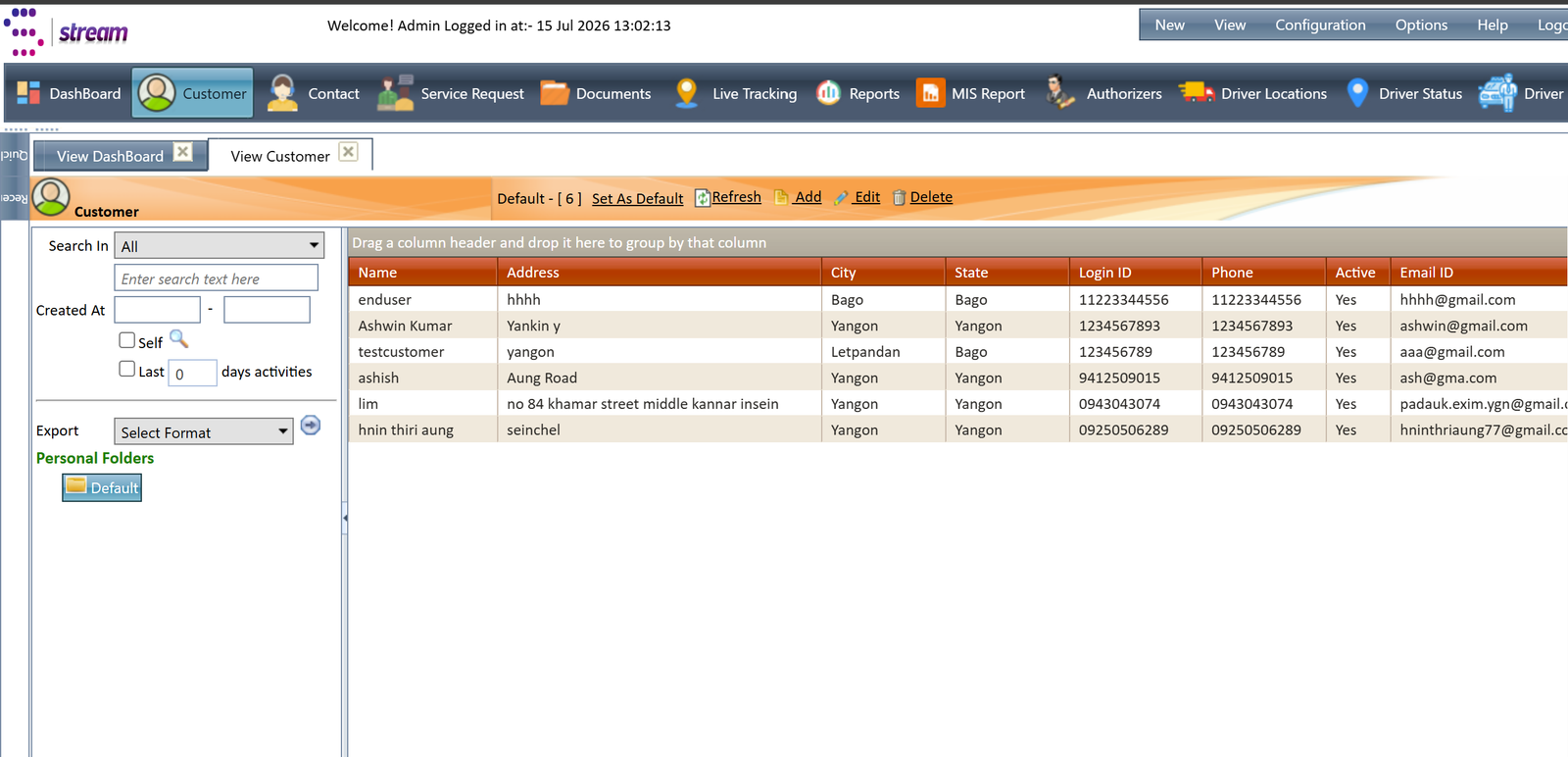Click the Refresh link text
The width and height of the screenshot is (1568, 757).
click(736, 197)
